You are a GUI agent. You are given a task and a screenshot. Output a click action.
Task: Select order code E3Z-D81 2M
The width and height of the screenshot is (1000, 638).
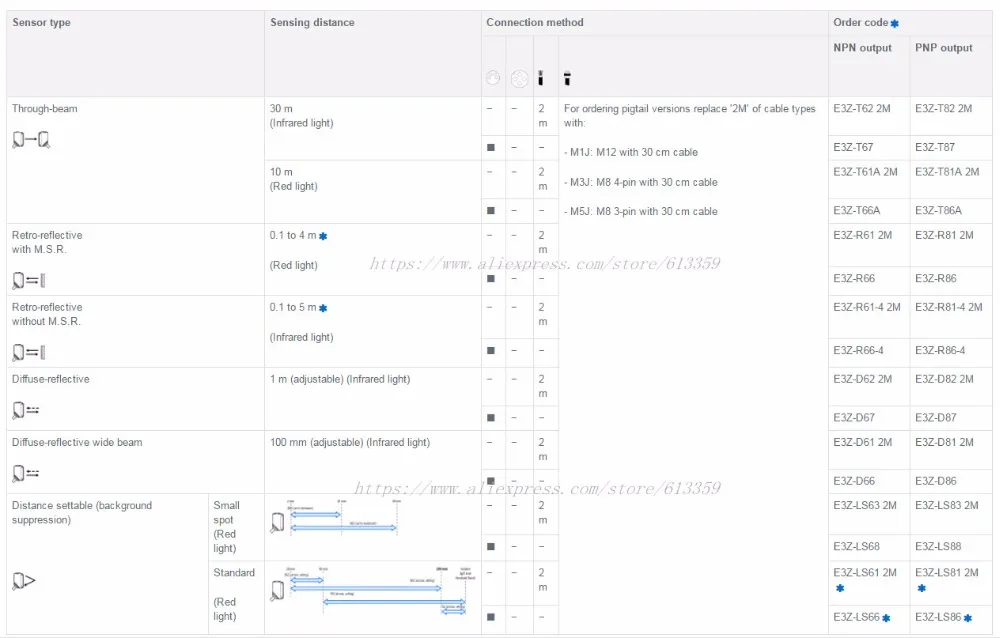944,442
